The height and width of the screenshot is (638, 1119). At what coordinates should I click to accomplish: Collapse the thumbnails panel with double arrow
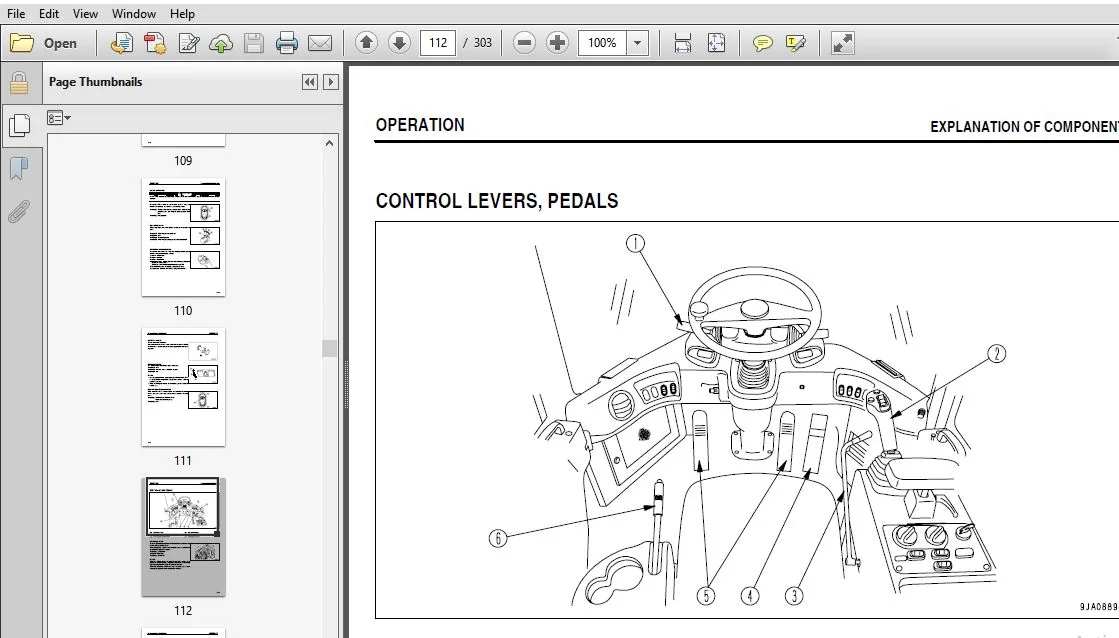(x=310, y=82)
